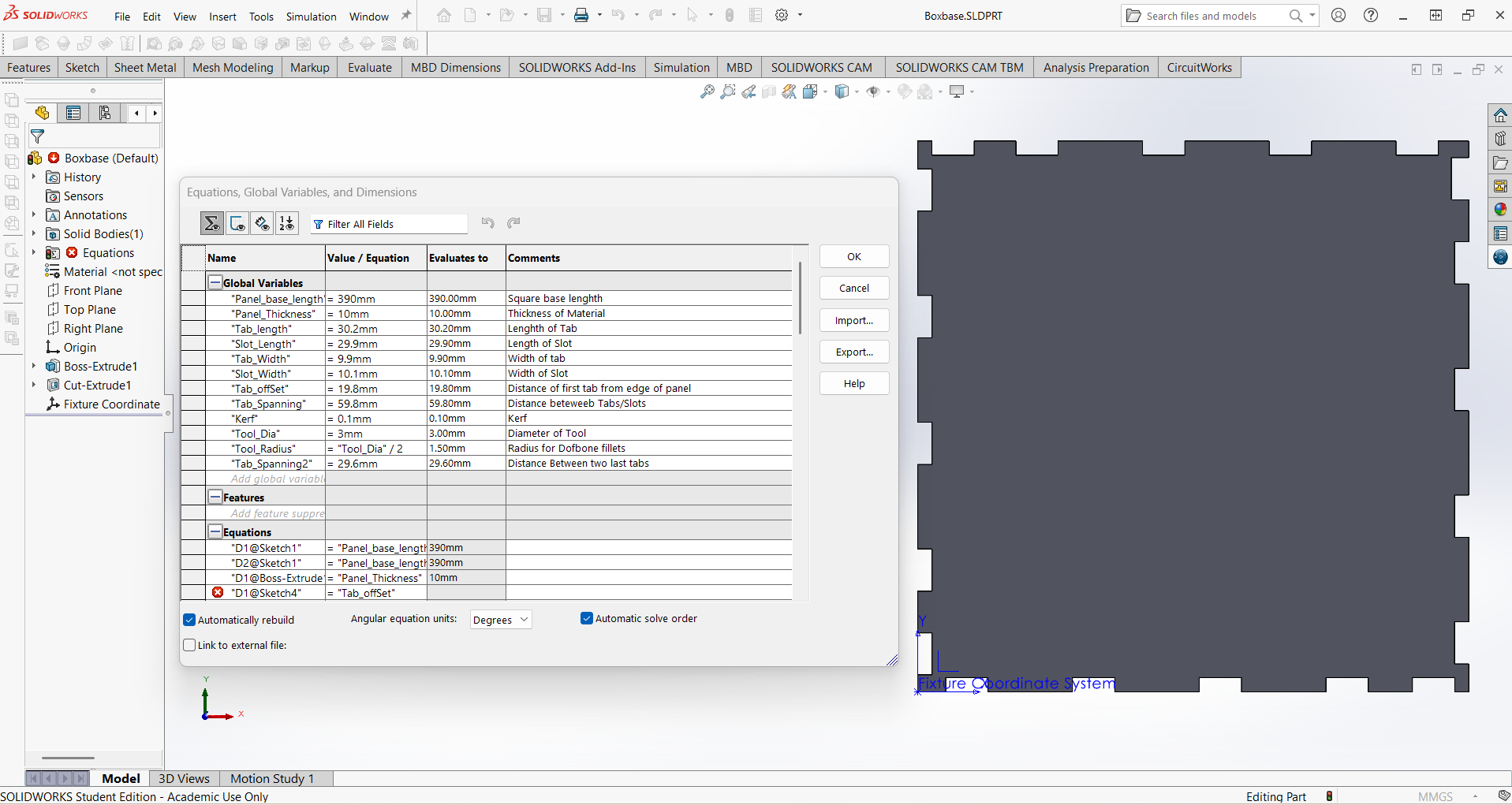Viewport: 1512px width, 805px height.
Task: Select Ordered View icon in dialog
Action: [x=287, y=224]
